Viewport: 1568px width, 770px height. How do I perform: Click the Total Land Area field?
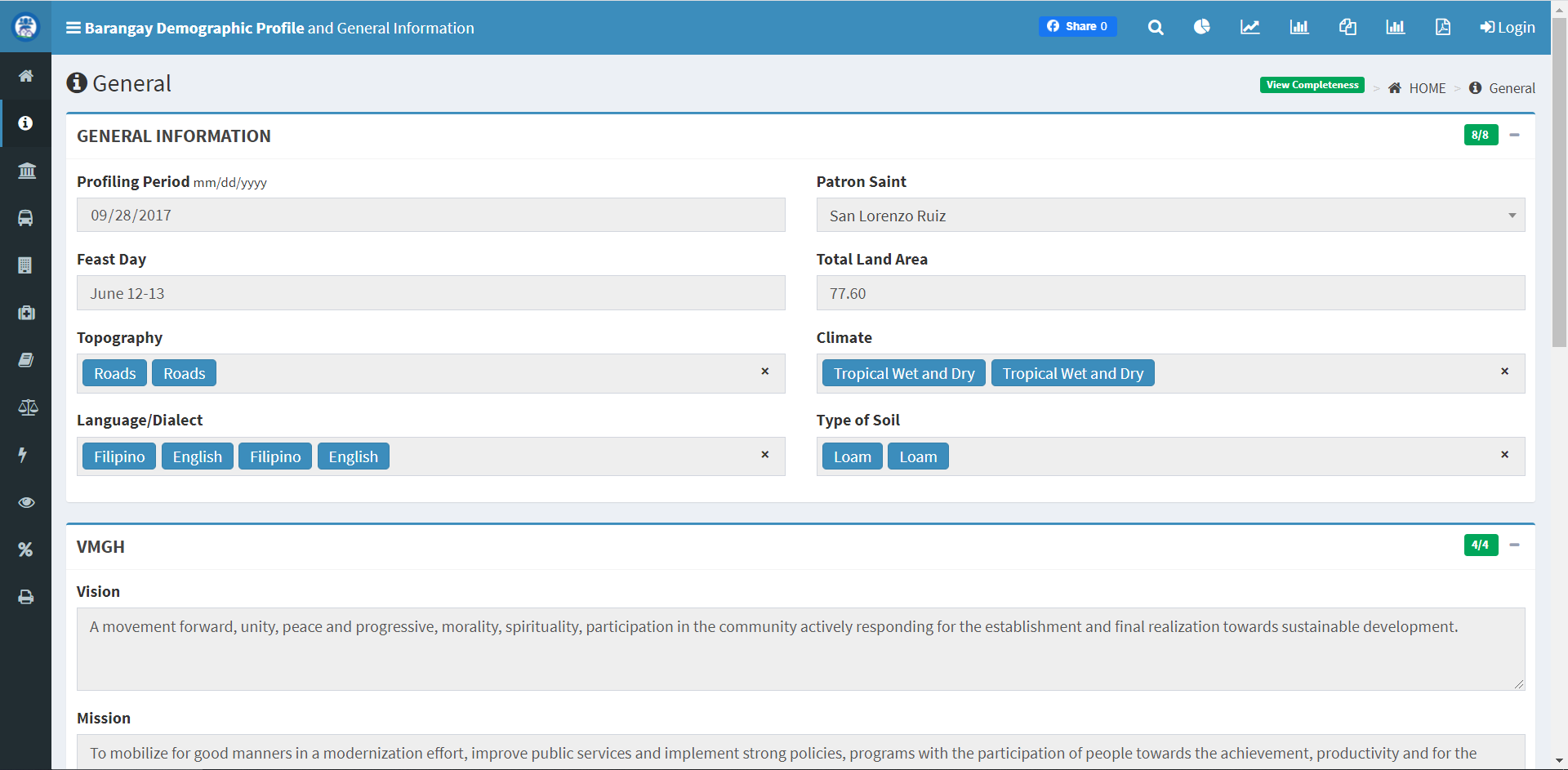1170,293
